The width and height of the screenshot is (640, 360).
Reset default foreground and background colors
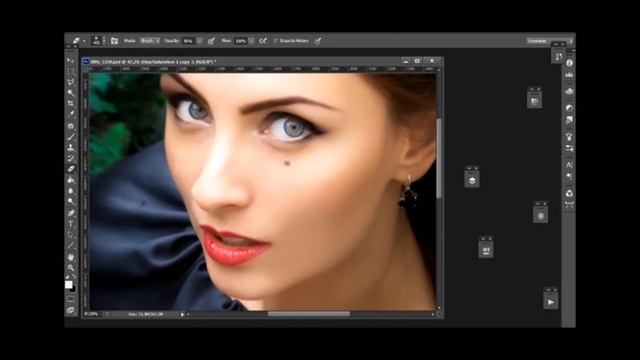[x=67, y=277]
